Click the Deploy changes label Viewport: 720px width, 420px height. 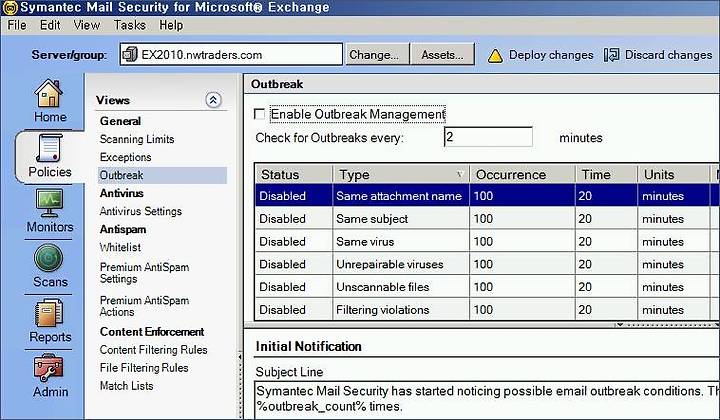[551, 55]
